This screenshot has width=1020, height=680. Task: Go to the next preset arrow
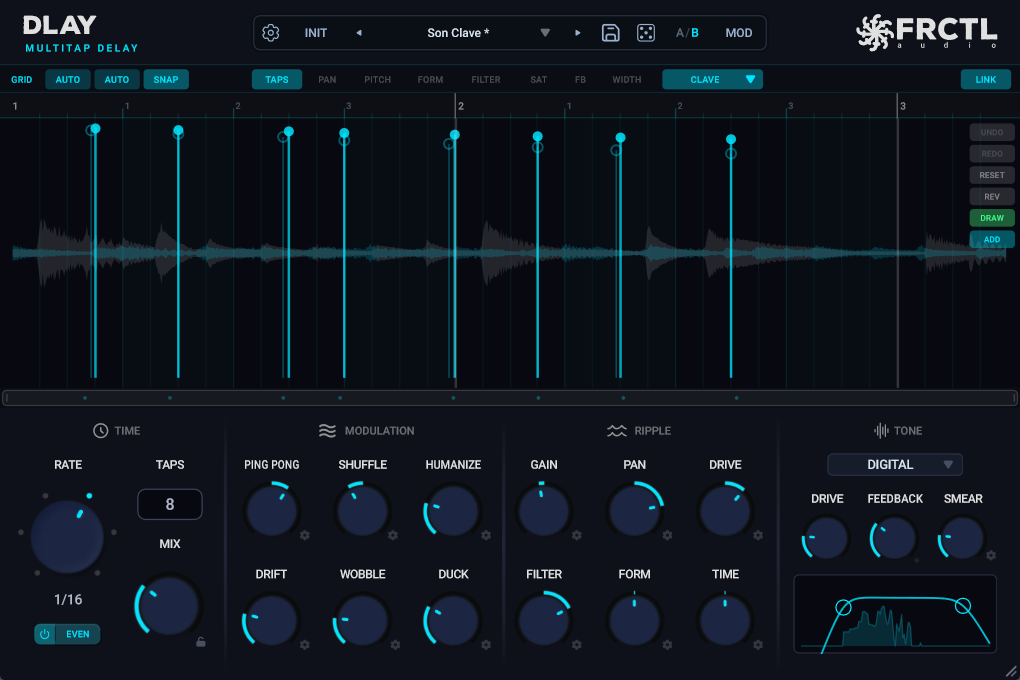(x=577, y=33)
